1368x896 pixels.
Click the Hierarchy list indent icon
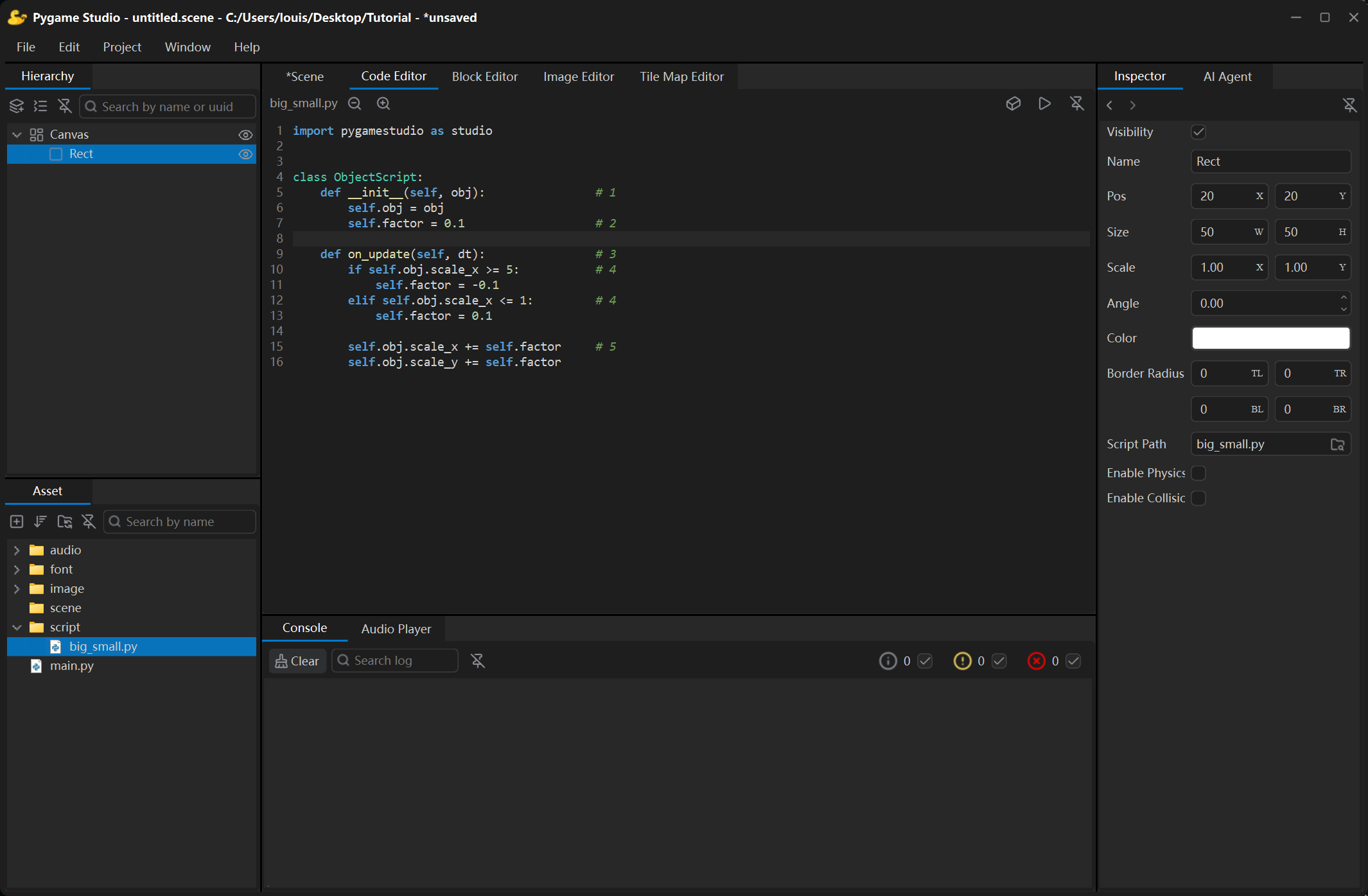pos(40,106)
